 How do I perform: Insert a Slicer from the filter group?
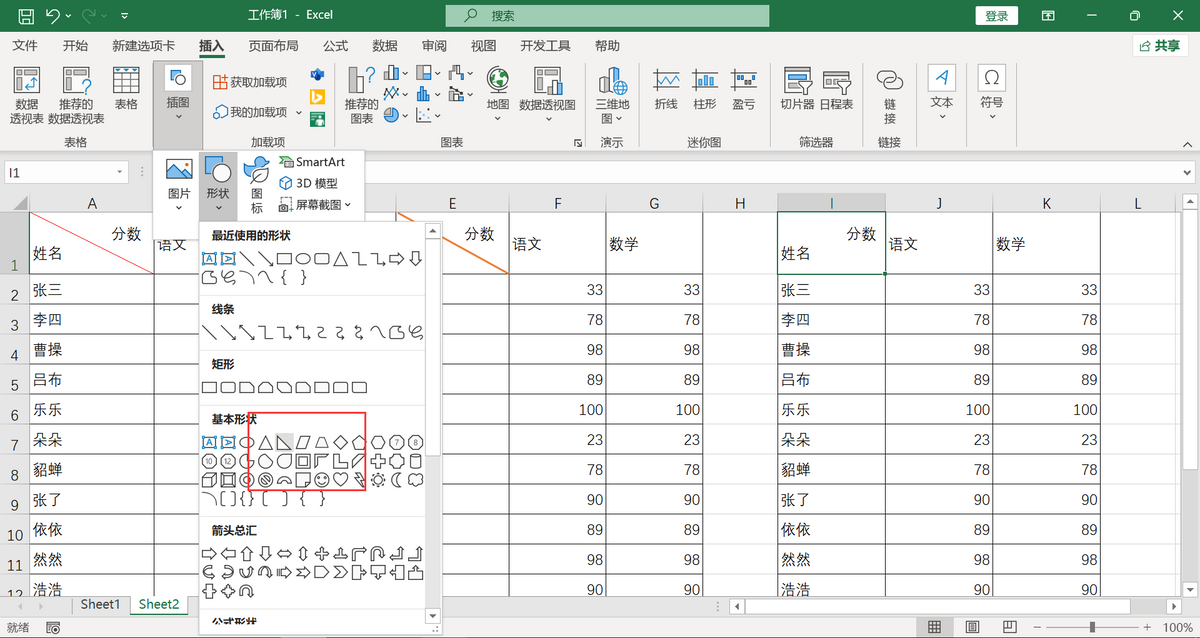pyautogui.click(x=797, y=88)
